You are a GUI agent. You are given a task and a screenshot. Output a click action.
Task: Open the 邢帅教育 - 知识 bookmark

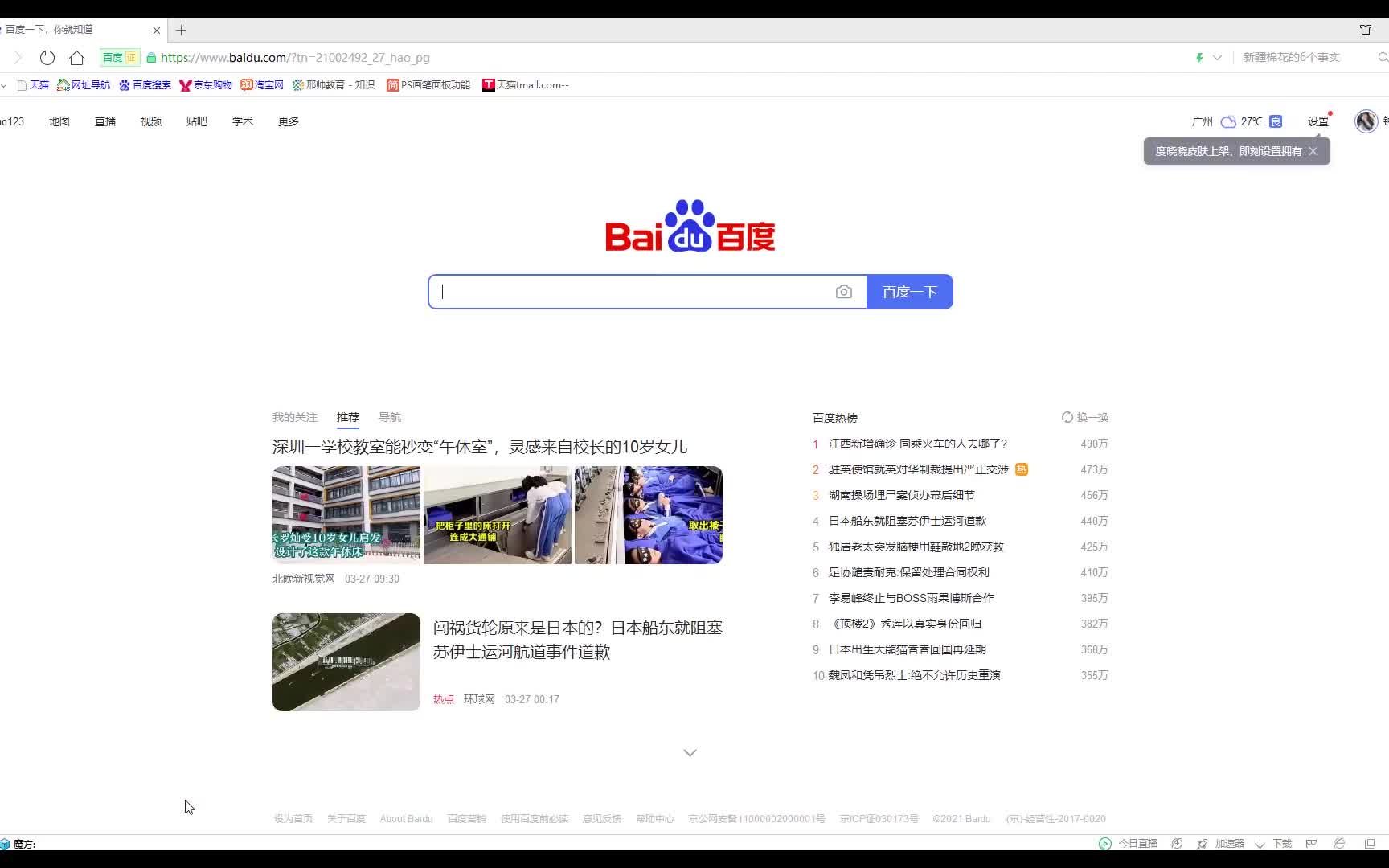click(334, 85)
